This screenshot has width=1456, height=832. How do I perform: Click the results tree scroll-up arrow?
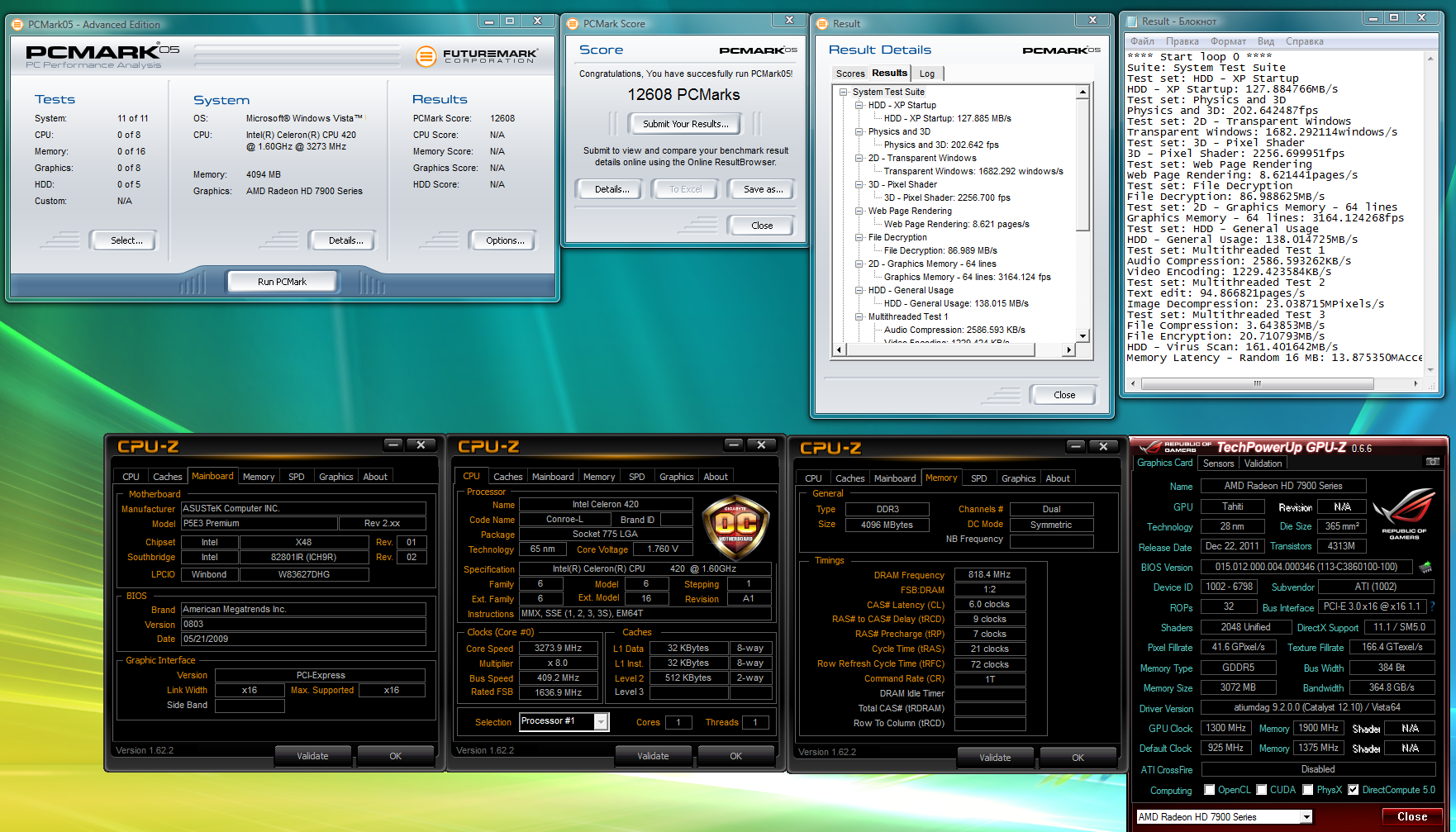[1082, 93]
